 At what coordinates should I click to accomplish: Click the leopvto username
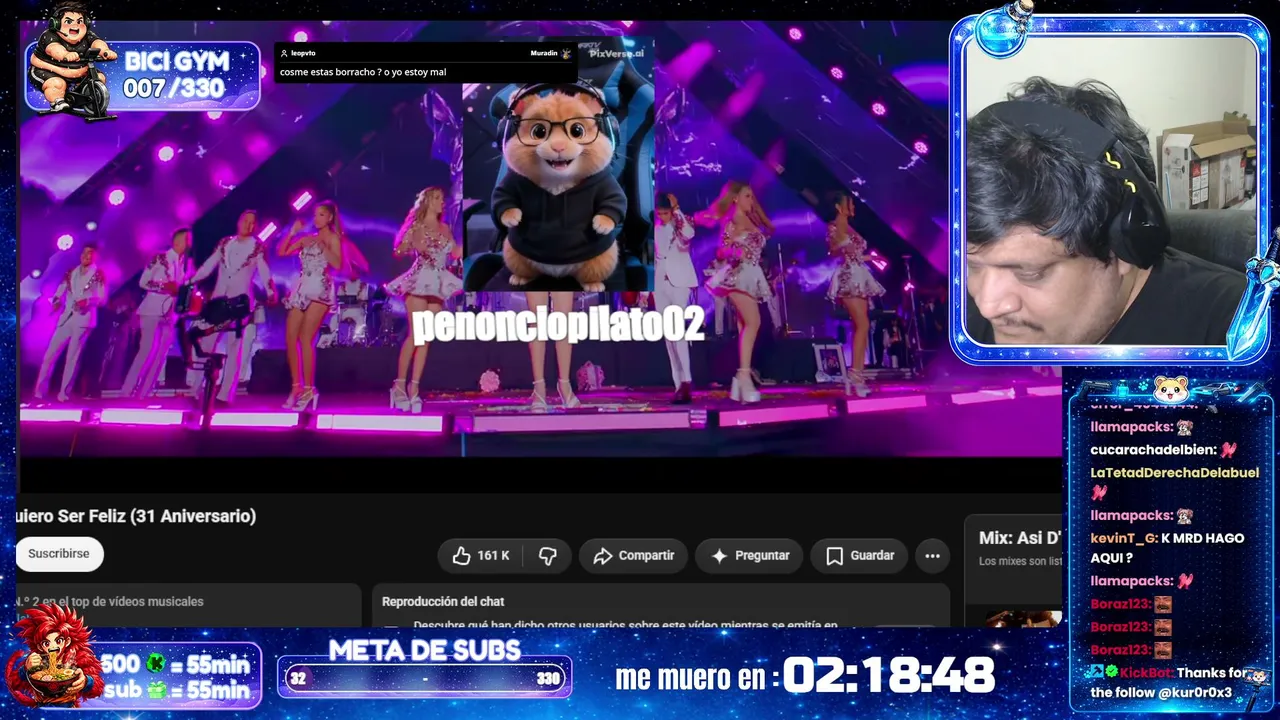click(303, 53)
